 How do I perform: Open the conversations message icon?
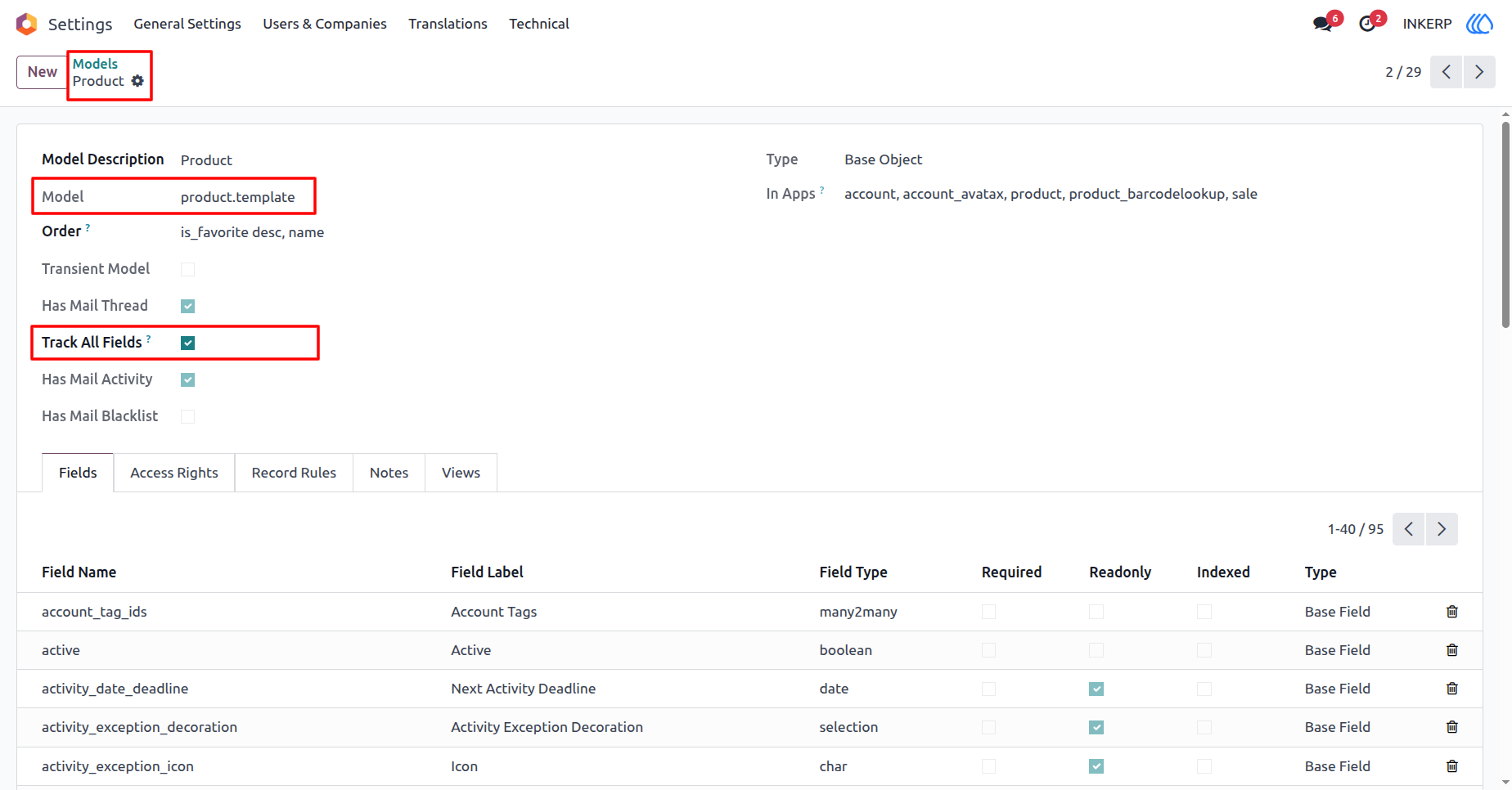tap(1322, 24)
